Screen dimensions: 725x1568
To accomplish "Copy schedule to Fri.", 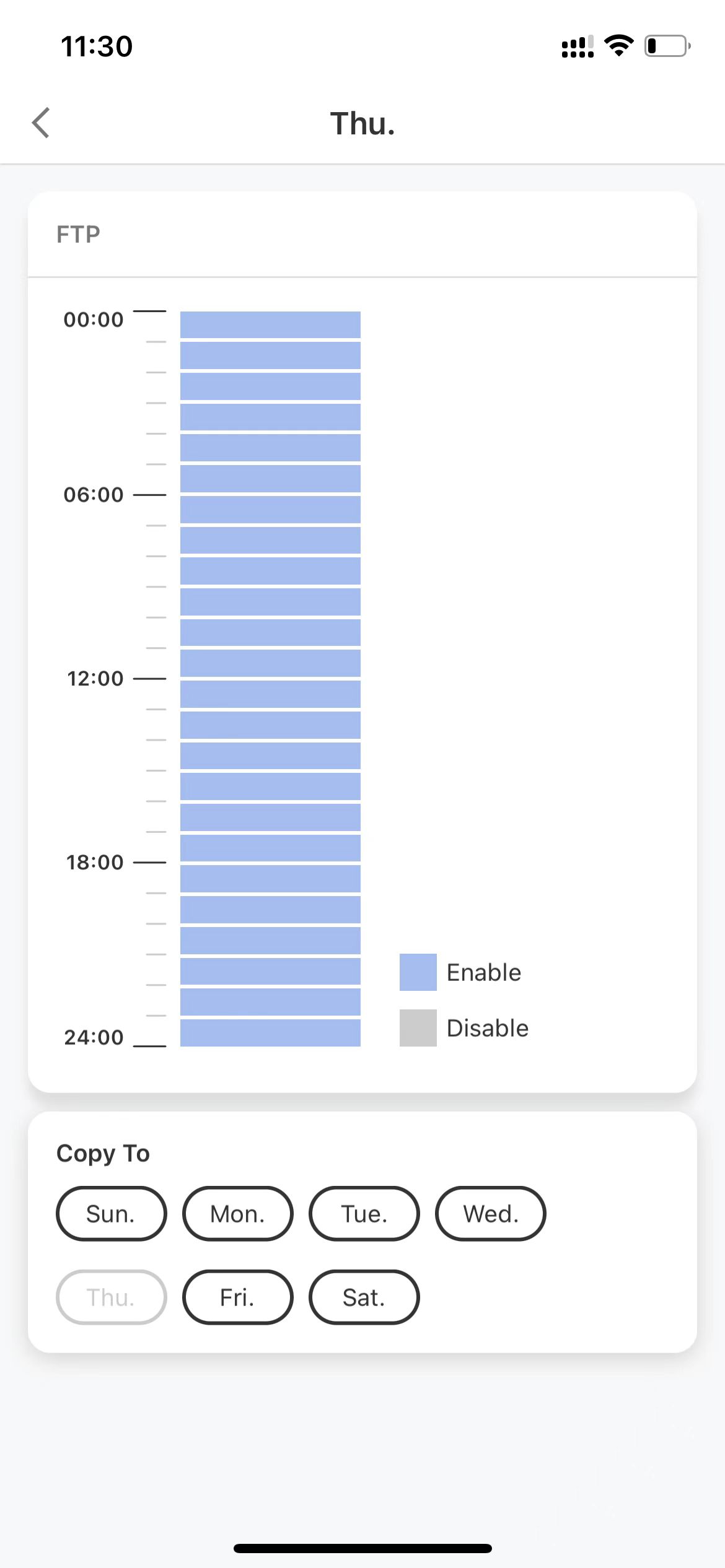I will coord(238,1297).
